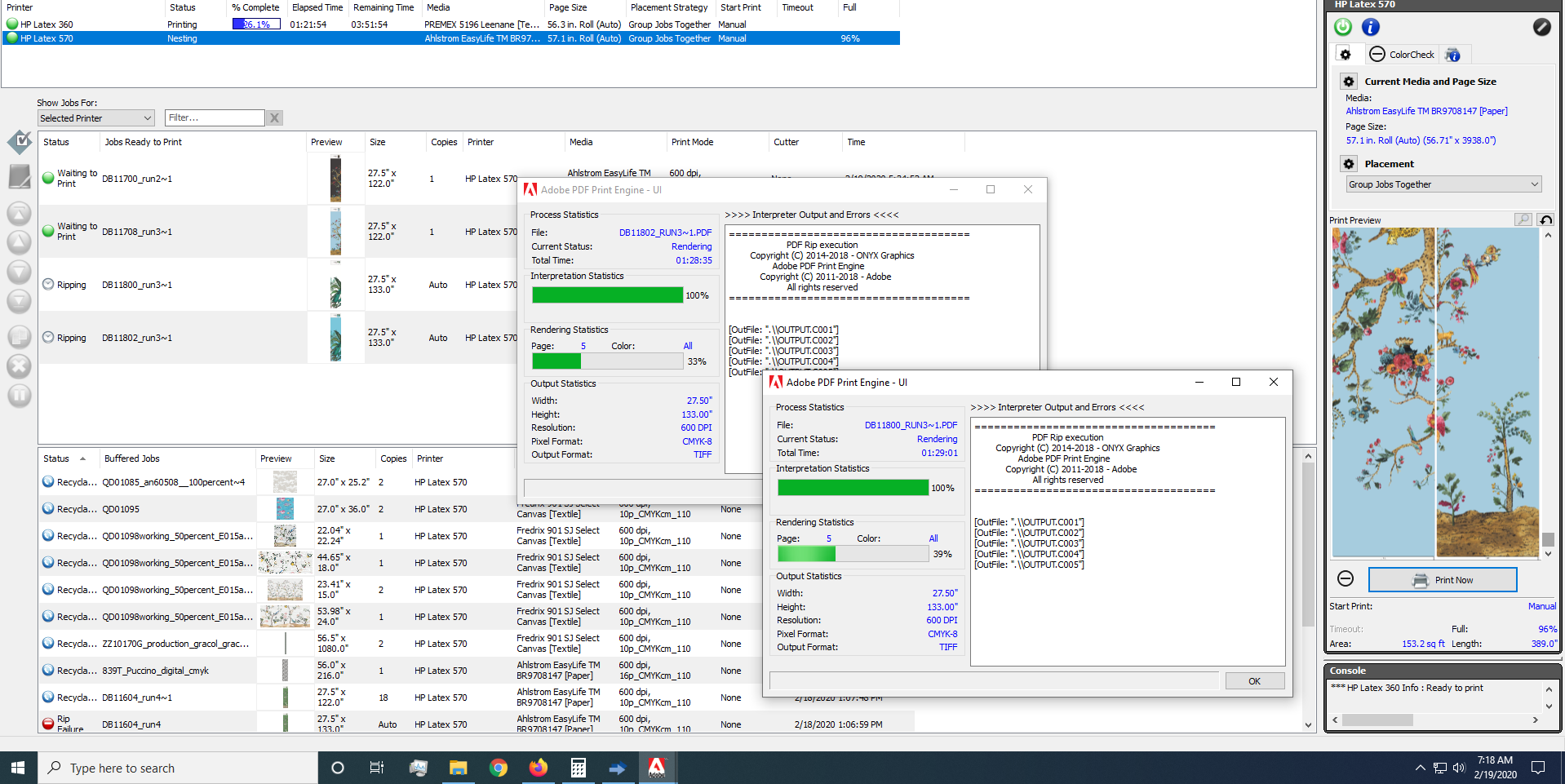This screenshot has height=784, width=1565.
Task: Open the printer information tab
Action: point(1452,55)
